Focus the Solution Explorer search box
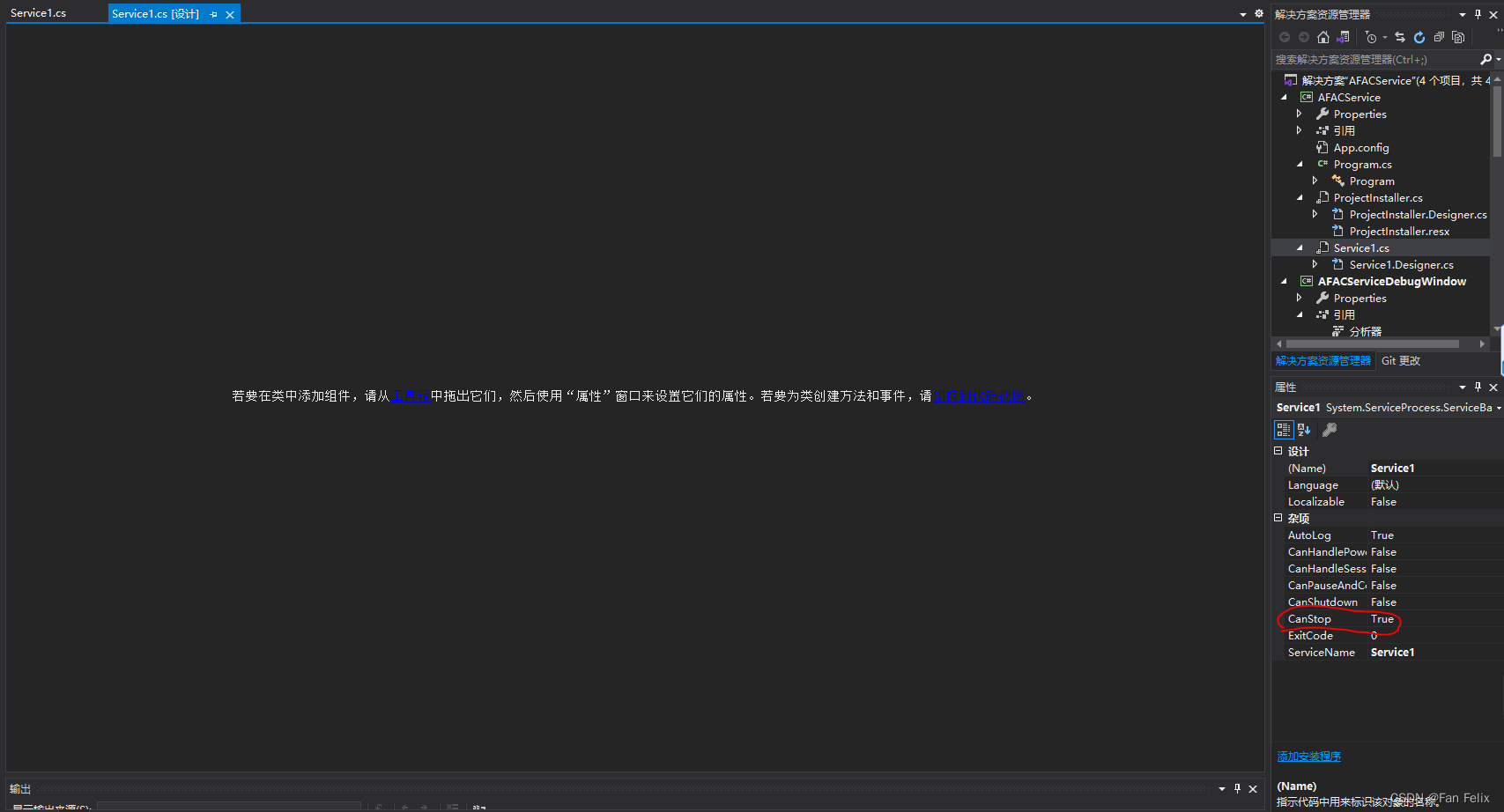1504x812 pixels. pyautogui.click(x=1374, y=59)
